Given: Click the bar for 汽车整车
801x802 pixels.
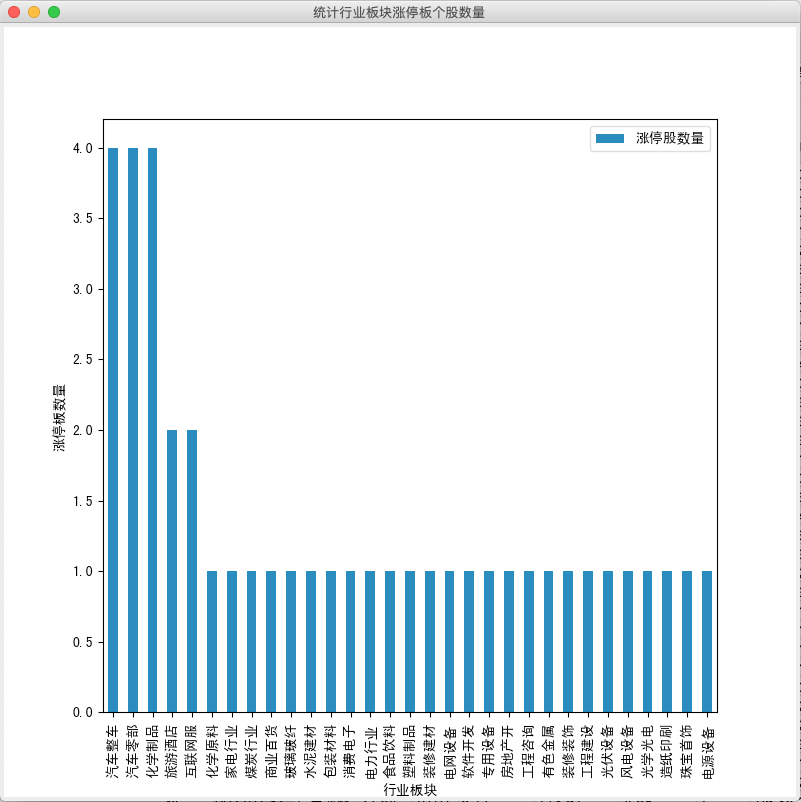Looking at the screenshot, I should (113, 430).
